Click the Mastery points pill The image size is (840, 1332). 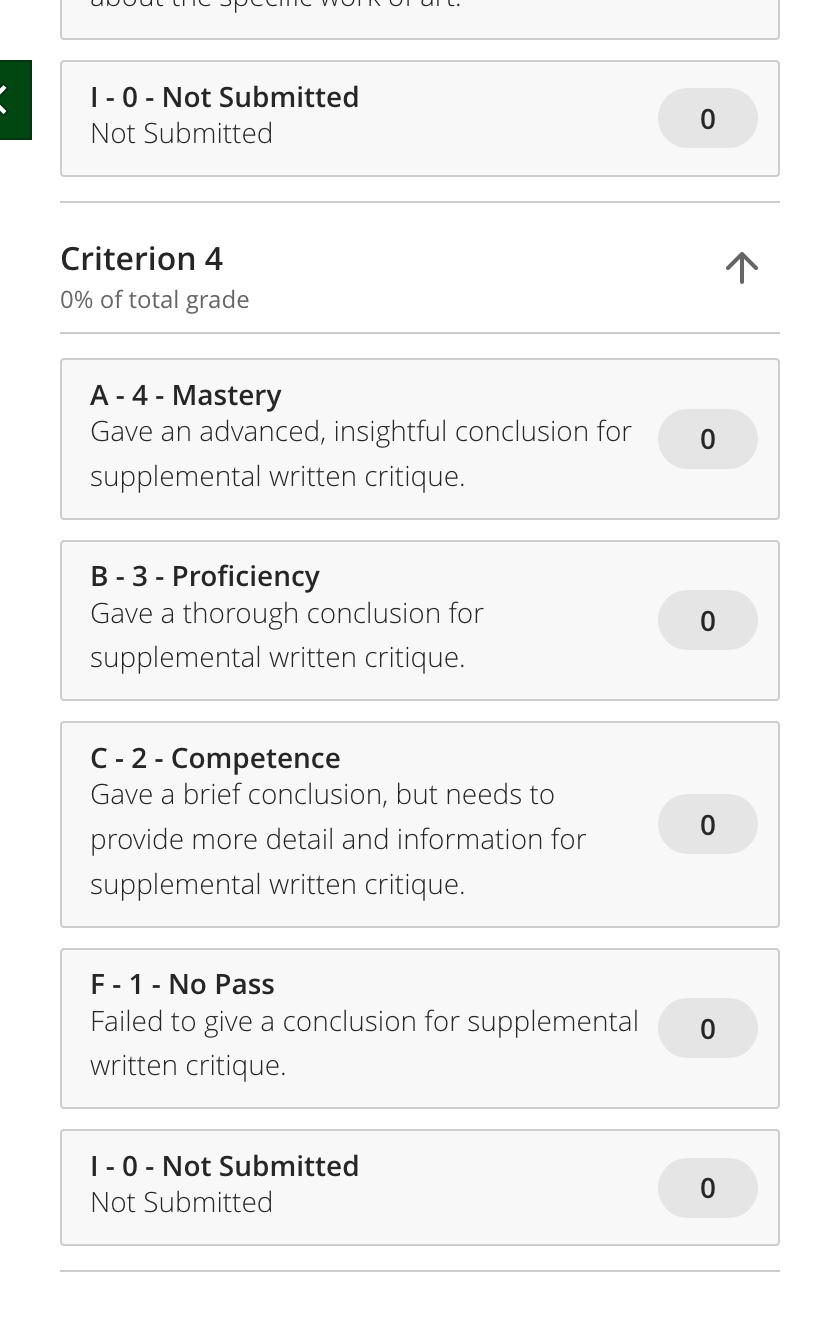(708, 439)
